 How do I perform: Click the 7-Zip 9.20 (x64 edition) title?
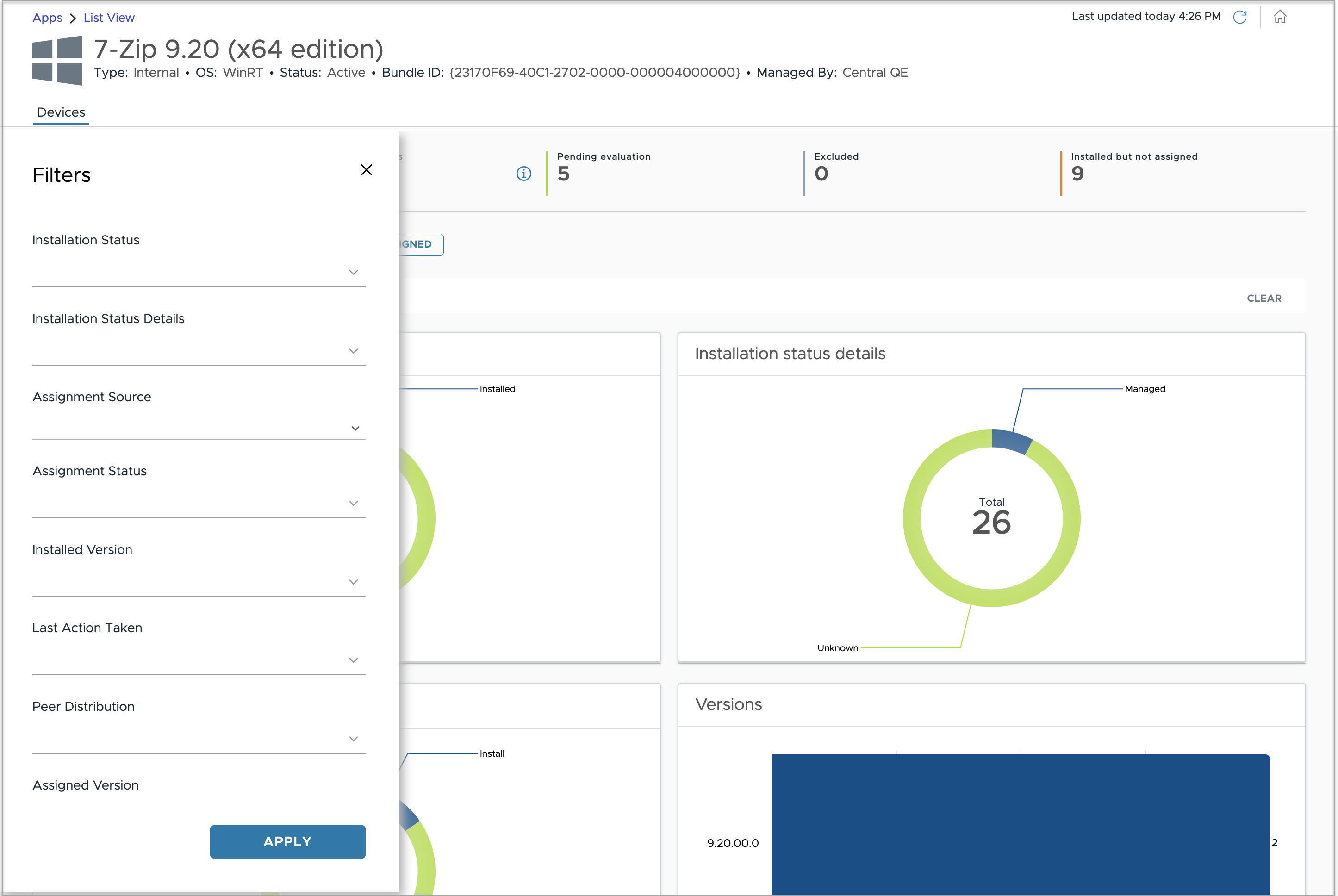[x=238, y=50]
